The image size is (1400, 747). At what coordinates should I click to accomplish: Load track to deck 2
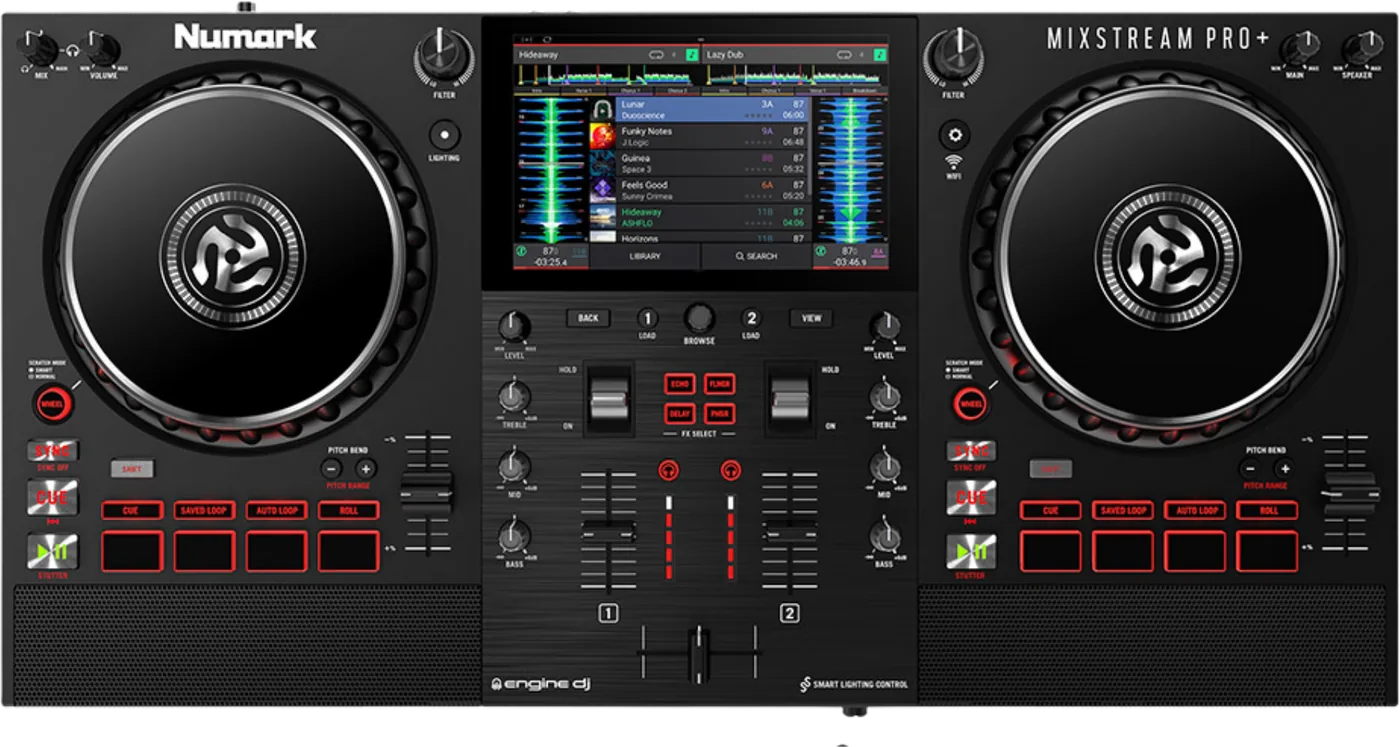pos(751,318)
